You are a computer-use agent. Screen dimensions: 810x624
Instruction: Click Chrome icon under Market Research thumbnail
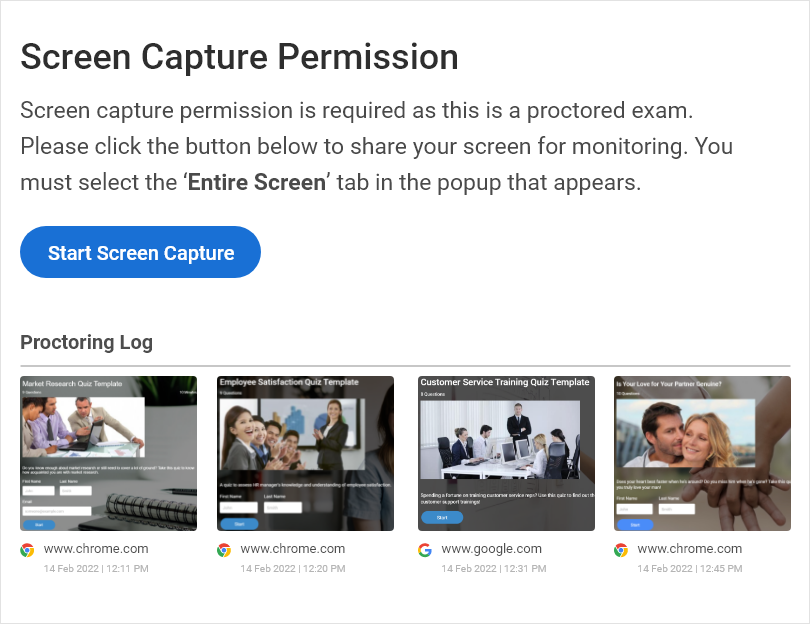[27, 549]
